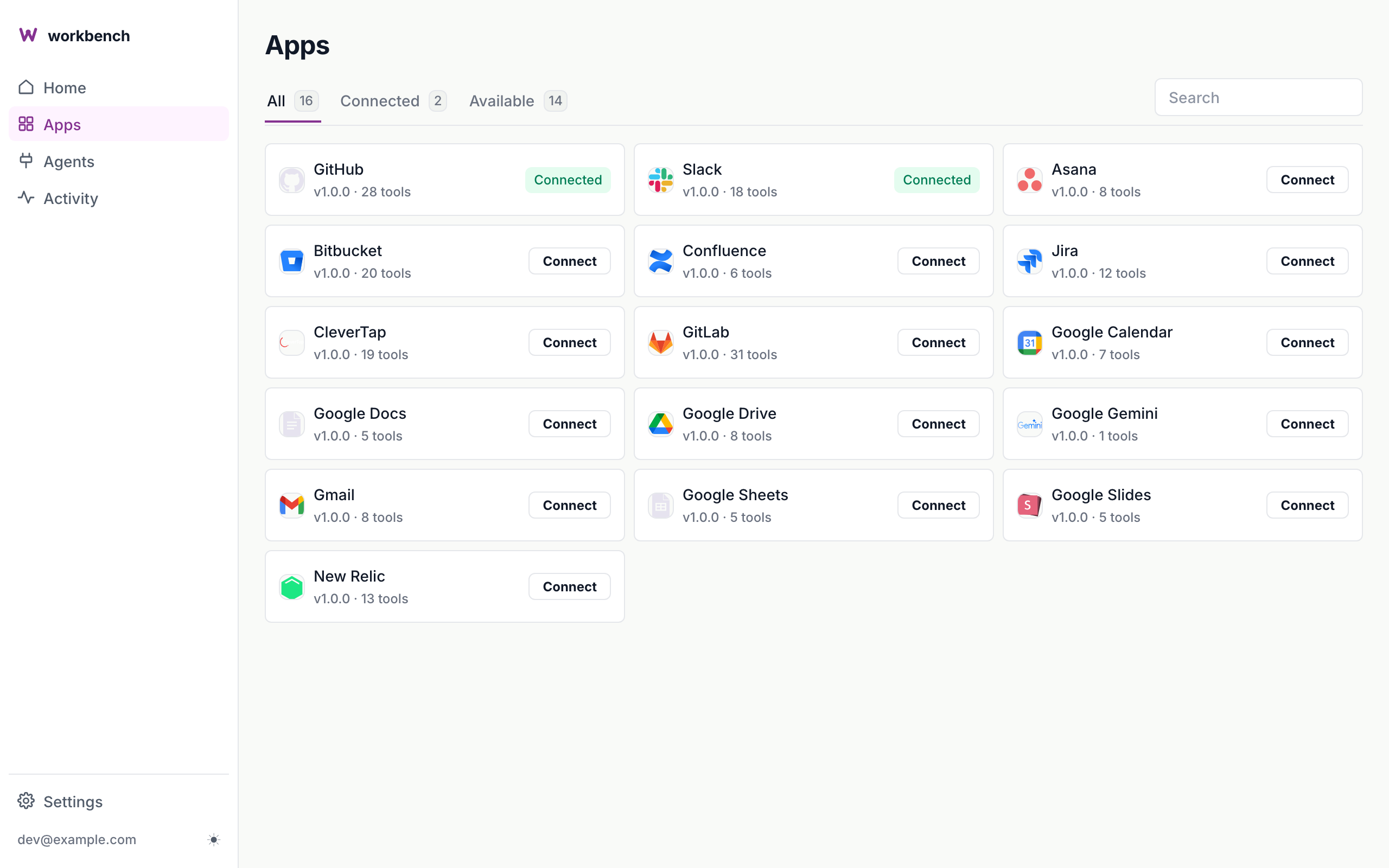Click the workbench logo icon

(x=28, y=35)
